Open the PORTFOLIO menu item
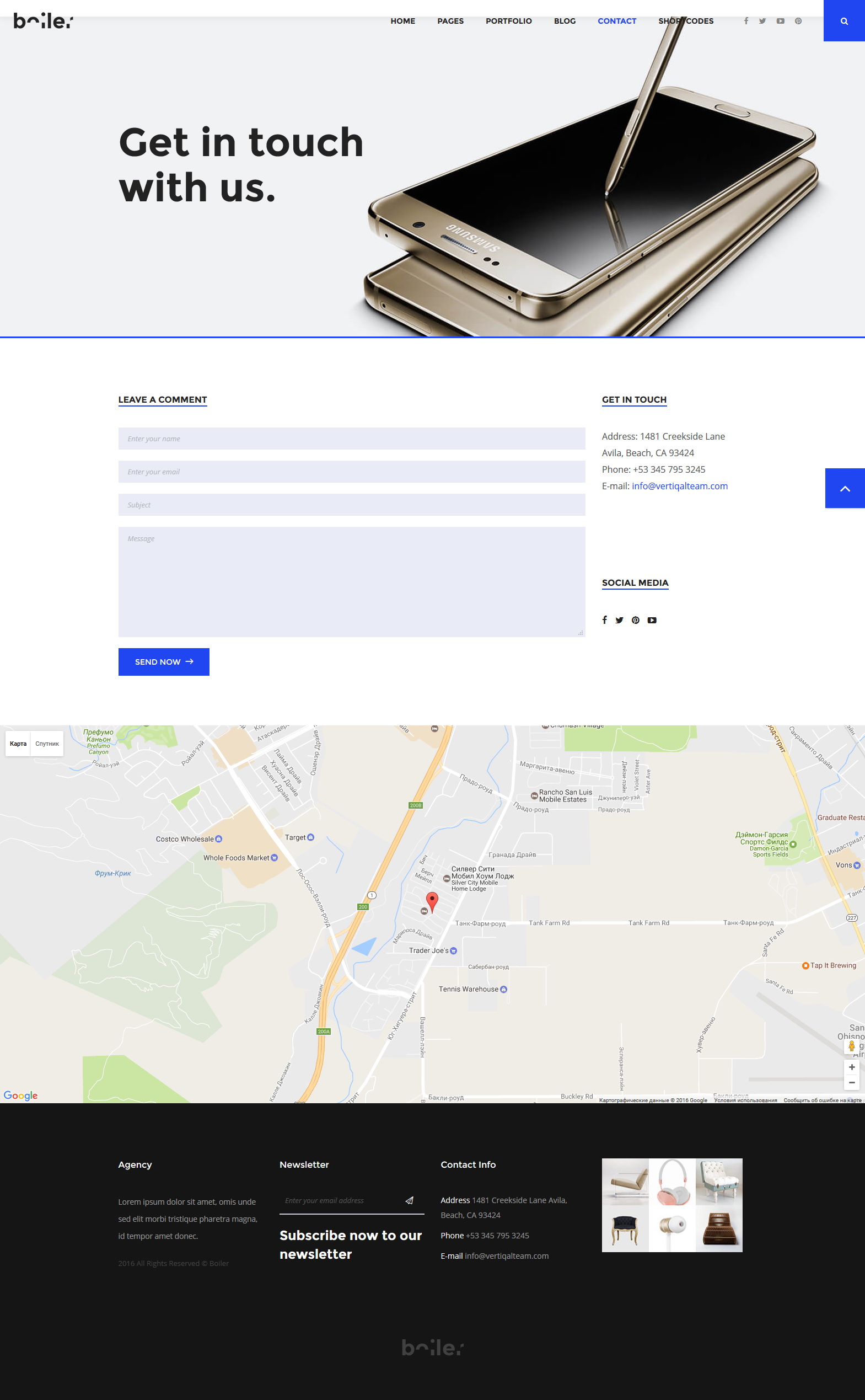The height and width of the screenshot is (1400, 865). (x=509, y=21)
